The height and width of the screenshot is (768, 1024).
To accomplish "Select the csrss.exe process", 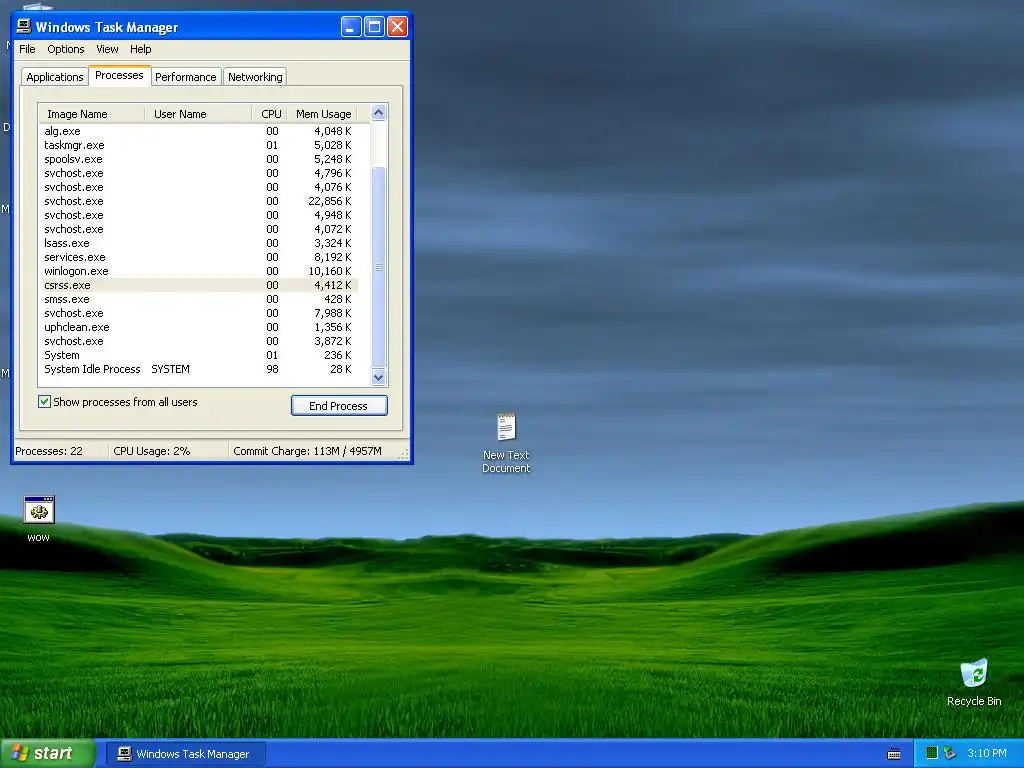I will click(199, 285).
